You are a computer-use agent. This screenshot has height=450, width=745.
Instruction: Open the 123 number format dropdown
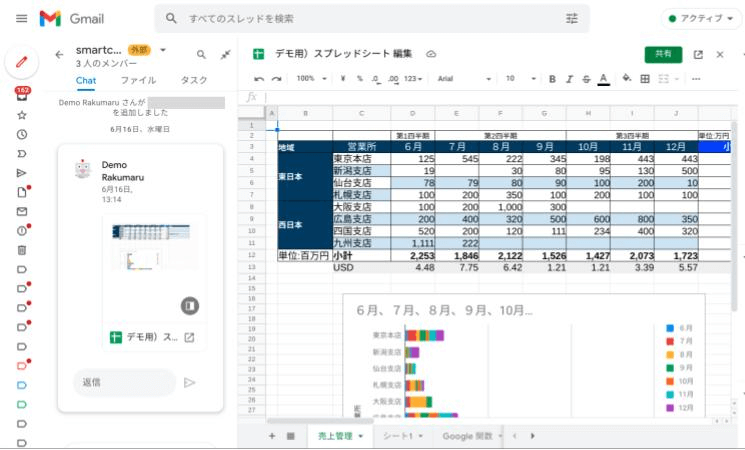pos(413,79)
